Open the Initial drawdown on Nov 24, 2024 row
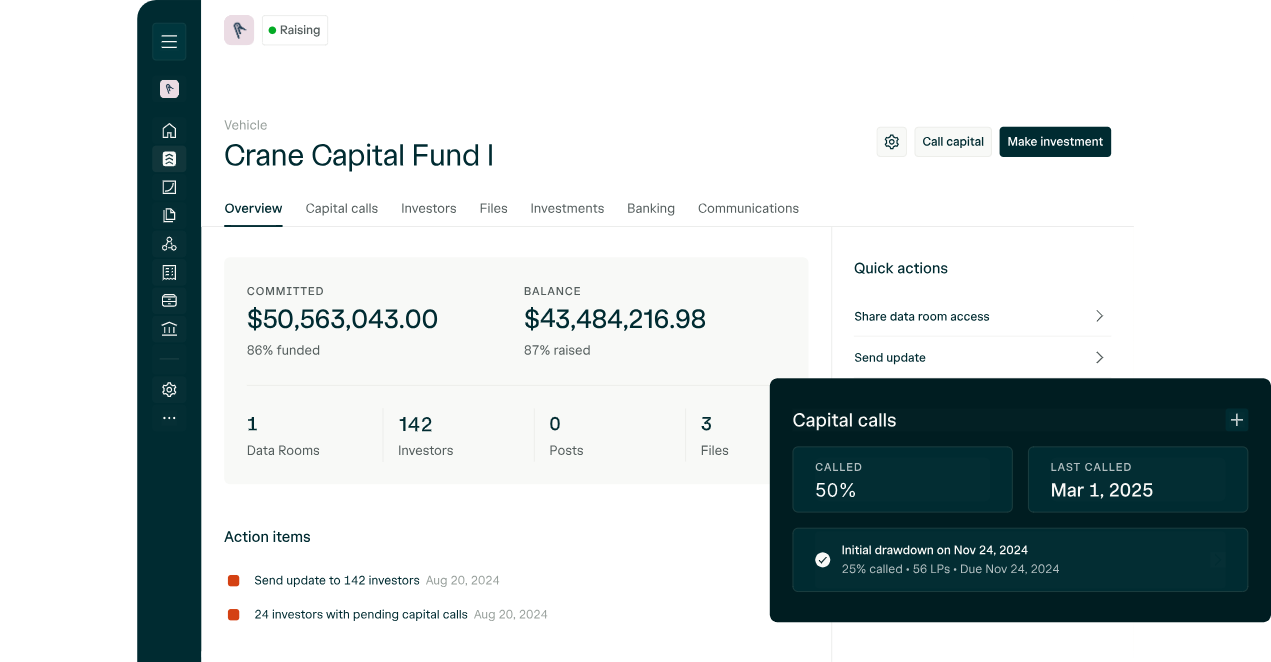This screenshot has width=1271, height=662. click(x=1020, y=560)
